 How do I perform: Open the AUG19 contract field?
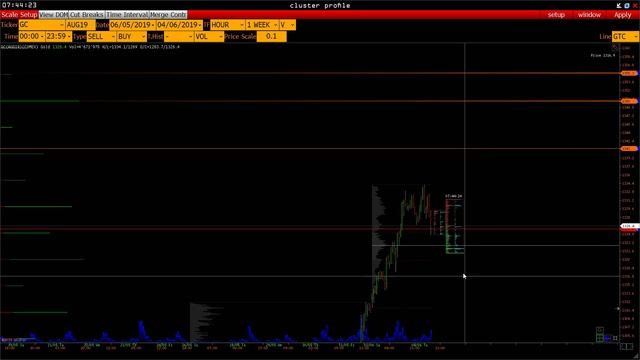tap(80, 25)
